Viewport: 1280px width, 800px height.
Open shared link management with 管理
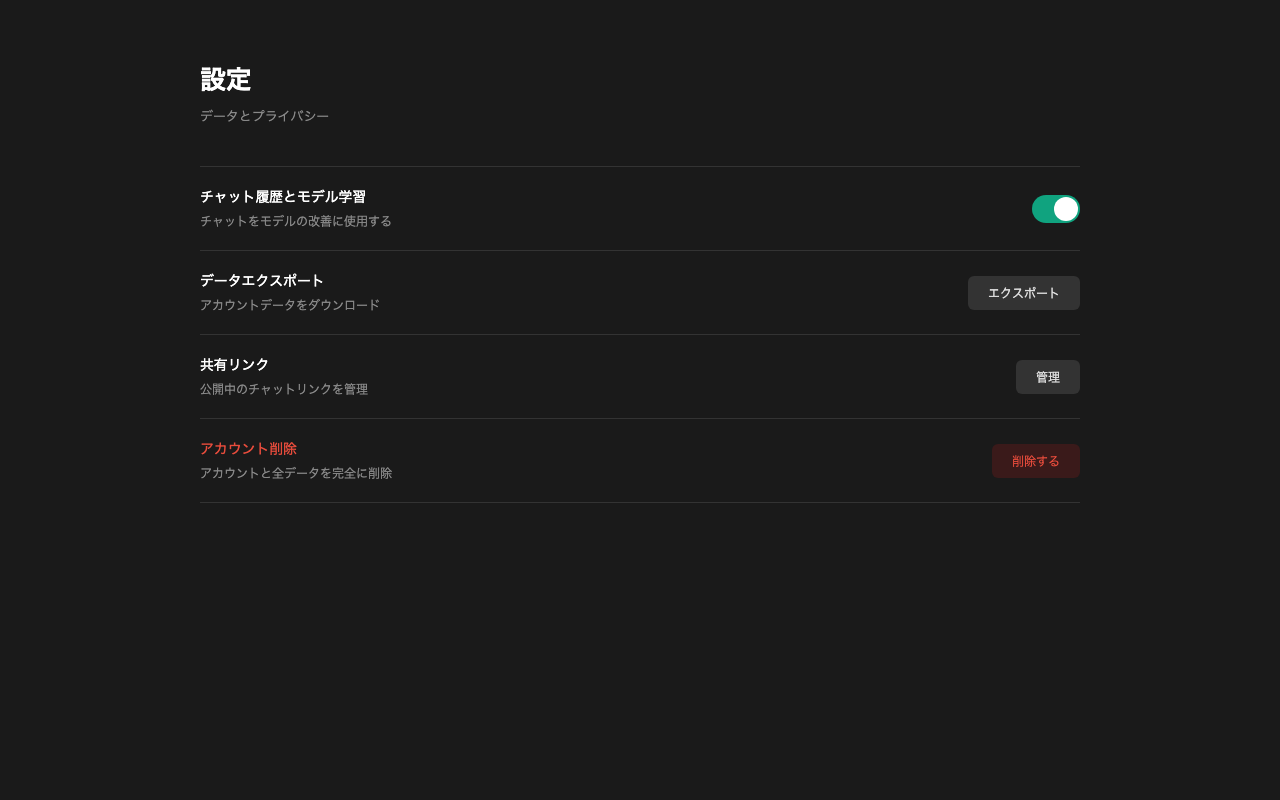[1047, 377]
